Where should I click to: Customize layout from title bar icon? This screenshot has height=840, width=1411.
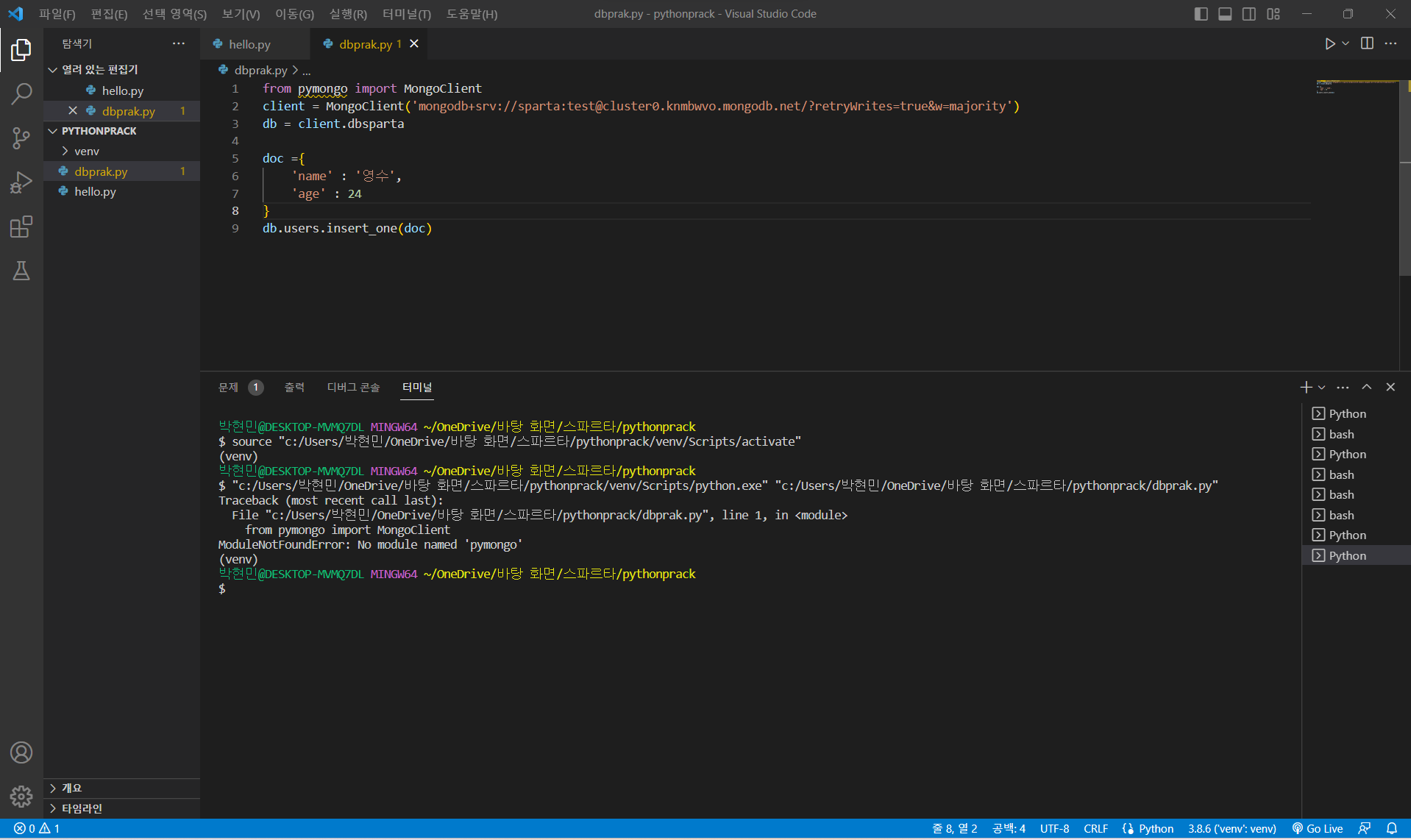pyautogui.click(x=1273, y=14)
